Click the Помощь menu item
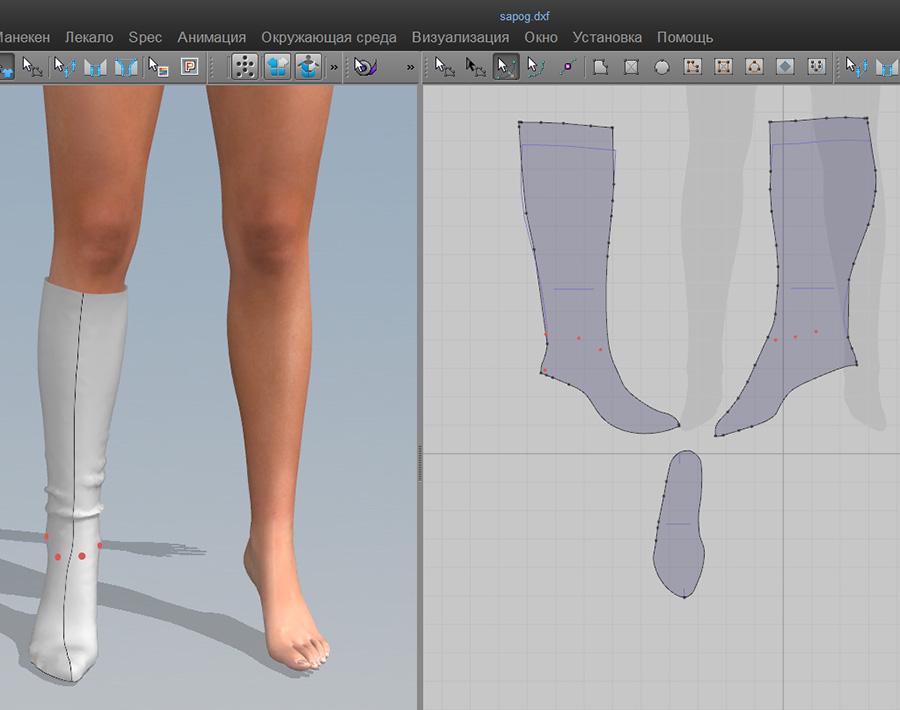This screenshot has height=710, width=900. click(x=685, y=37)
